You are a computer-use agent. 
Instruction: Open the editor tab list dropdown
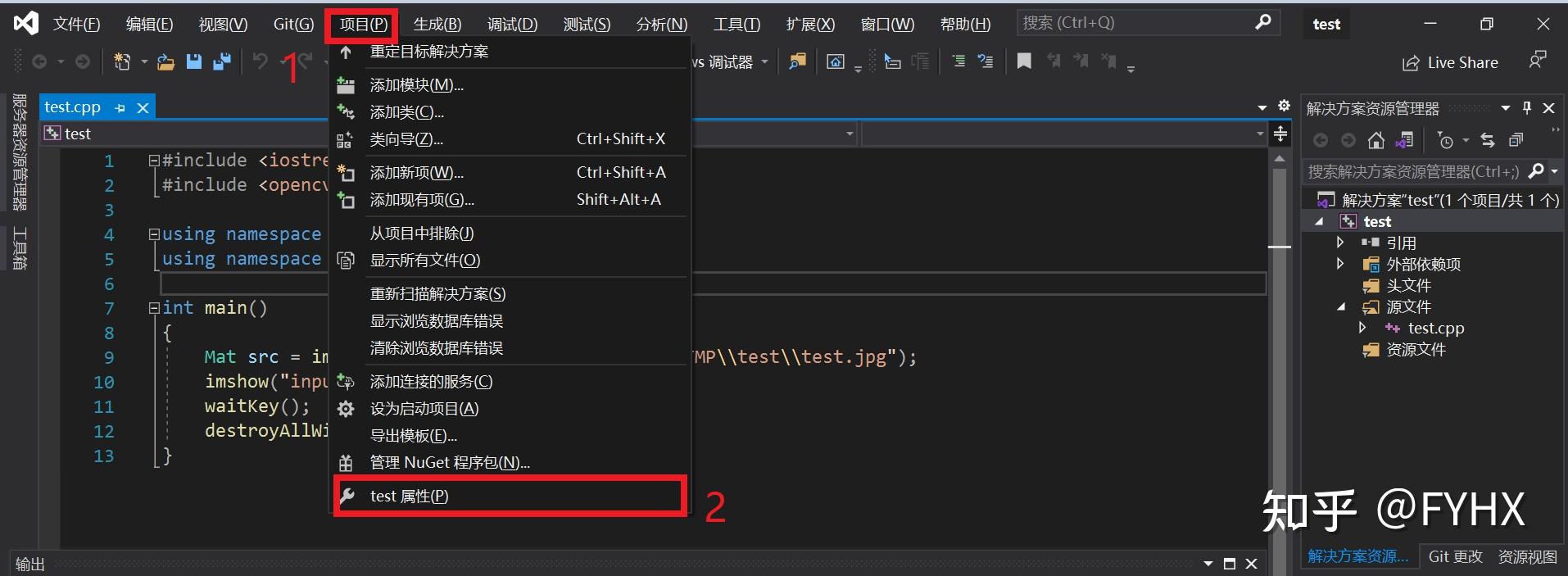tap(1262, 107)
